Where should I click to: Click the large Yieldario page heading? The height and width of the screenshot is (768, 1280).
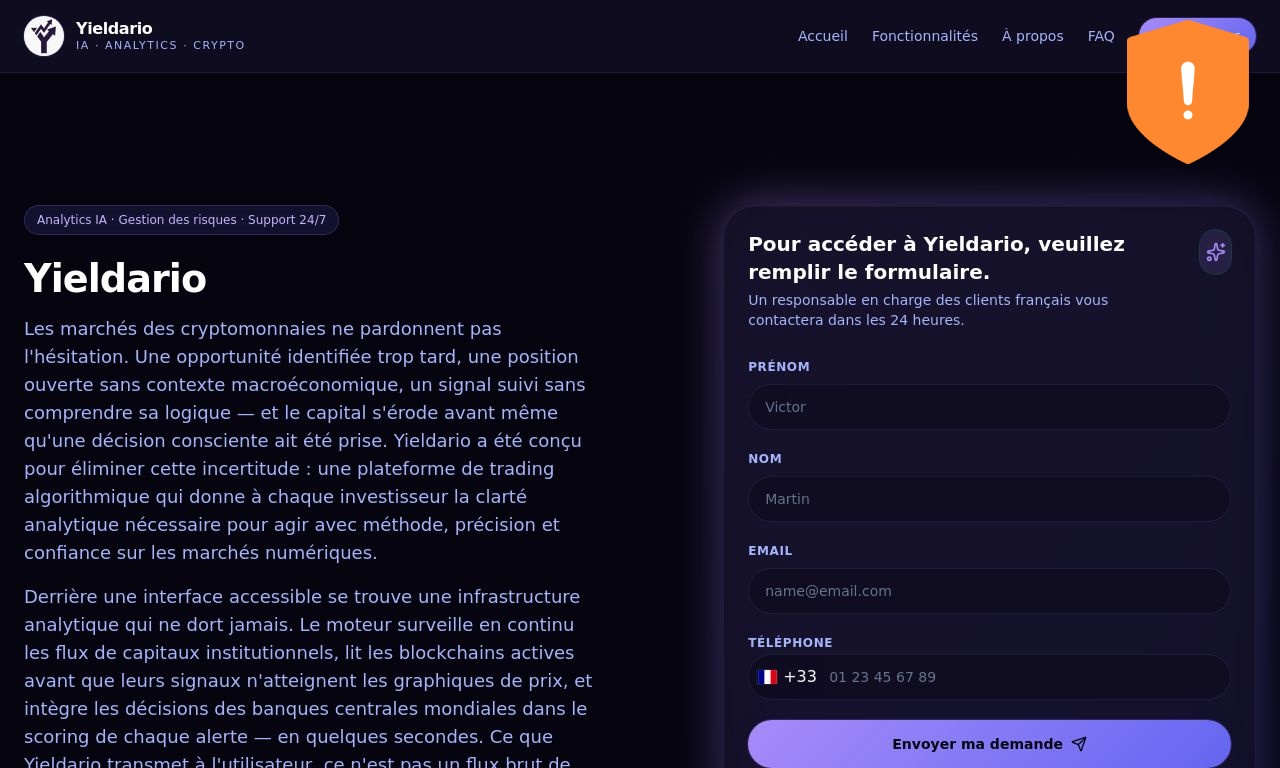tap(115, 278)
